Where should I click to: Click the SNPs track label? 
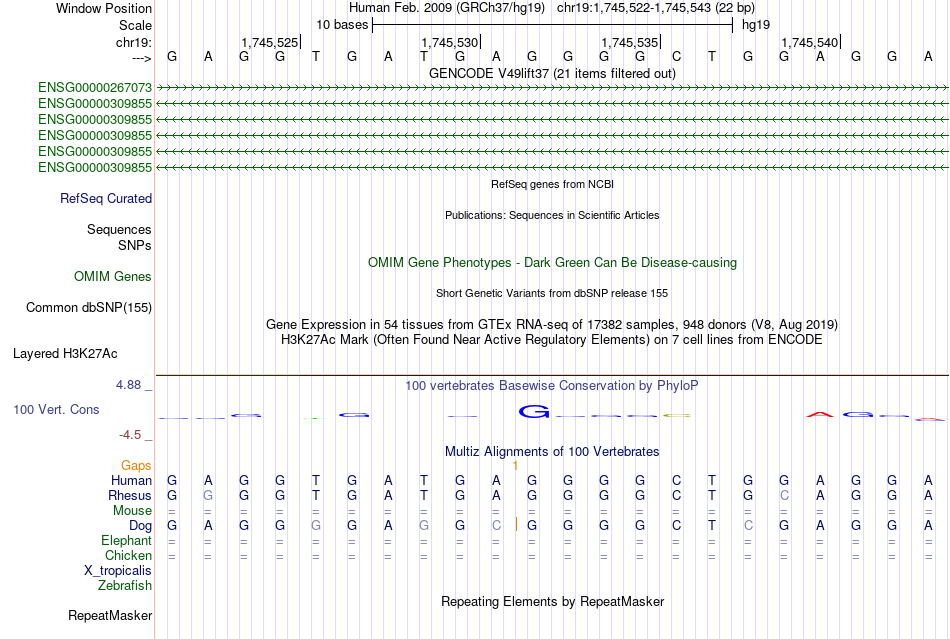[x=135, y=245]
